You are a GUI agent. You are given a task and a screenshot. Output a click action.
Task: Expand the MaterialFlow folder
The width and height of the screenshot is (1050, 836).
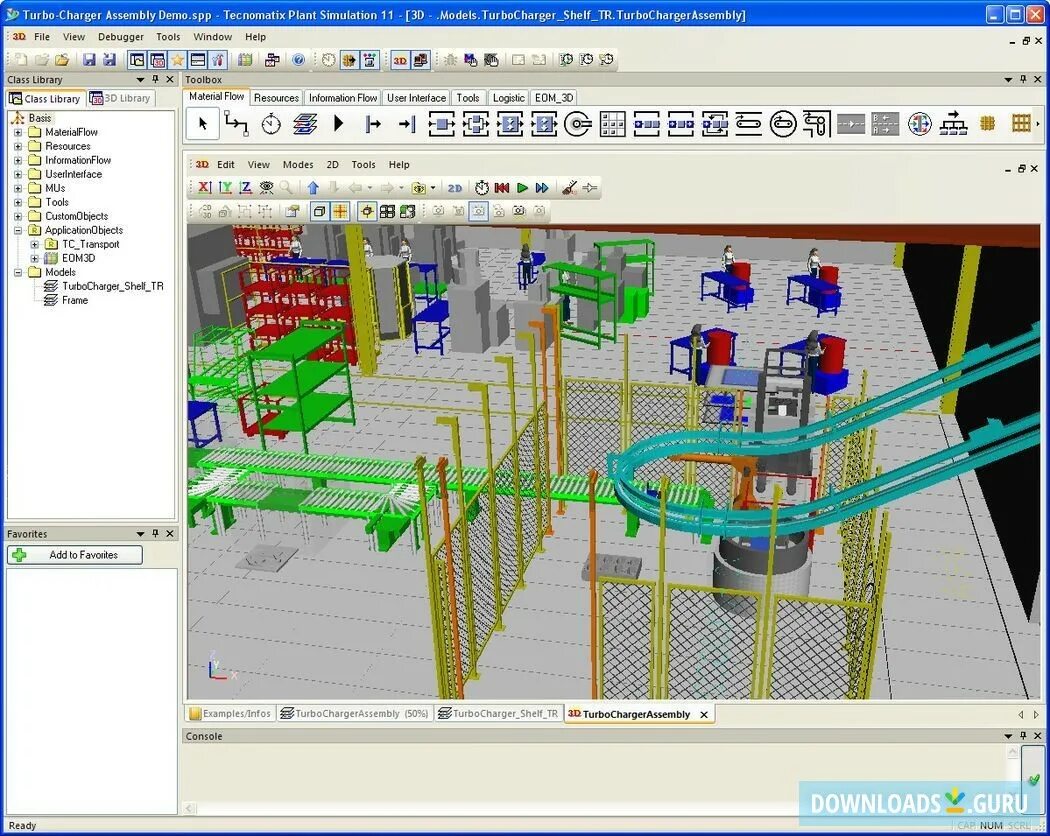(18, 132)
